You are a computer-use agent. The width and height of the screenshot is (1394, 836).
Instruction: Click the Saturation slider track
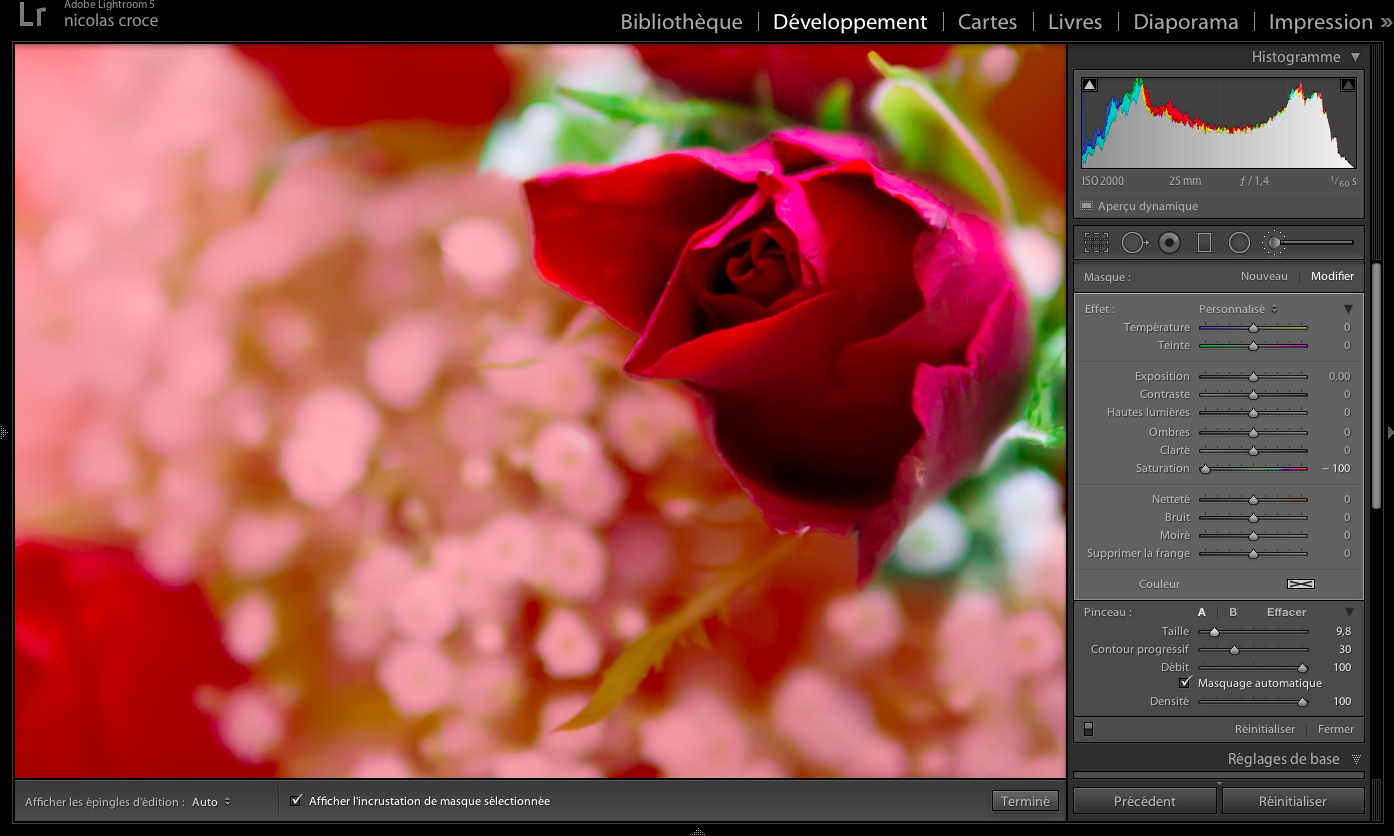tap(1254, 468)
